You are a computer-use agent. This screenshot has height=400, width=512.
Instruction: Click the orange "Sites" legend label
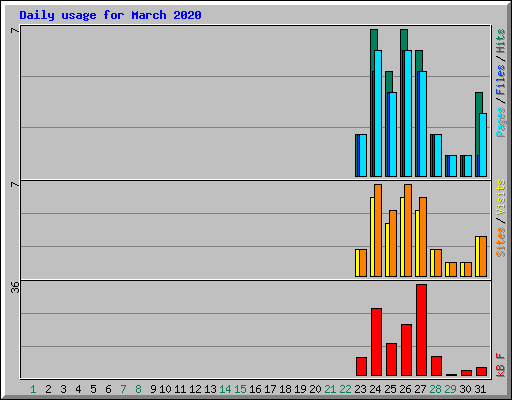(500, 242)
